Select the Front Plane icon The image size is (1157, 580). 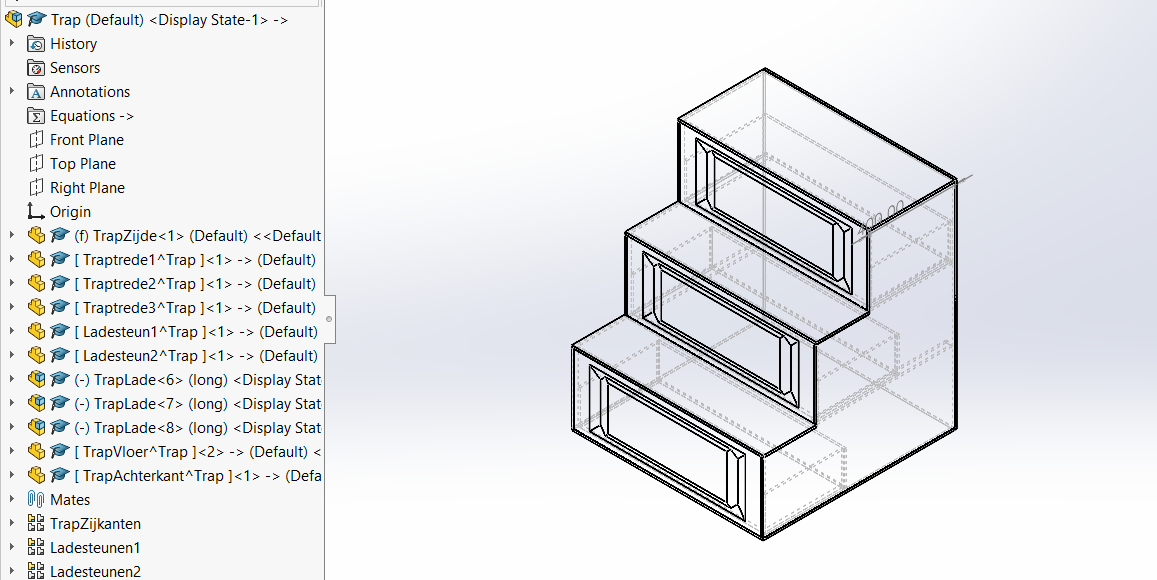point(36,140)
